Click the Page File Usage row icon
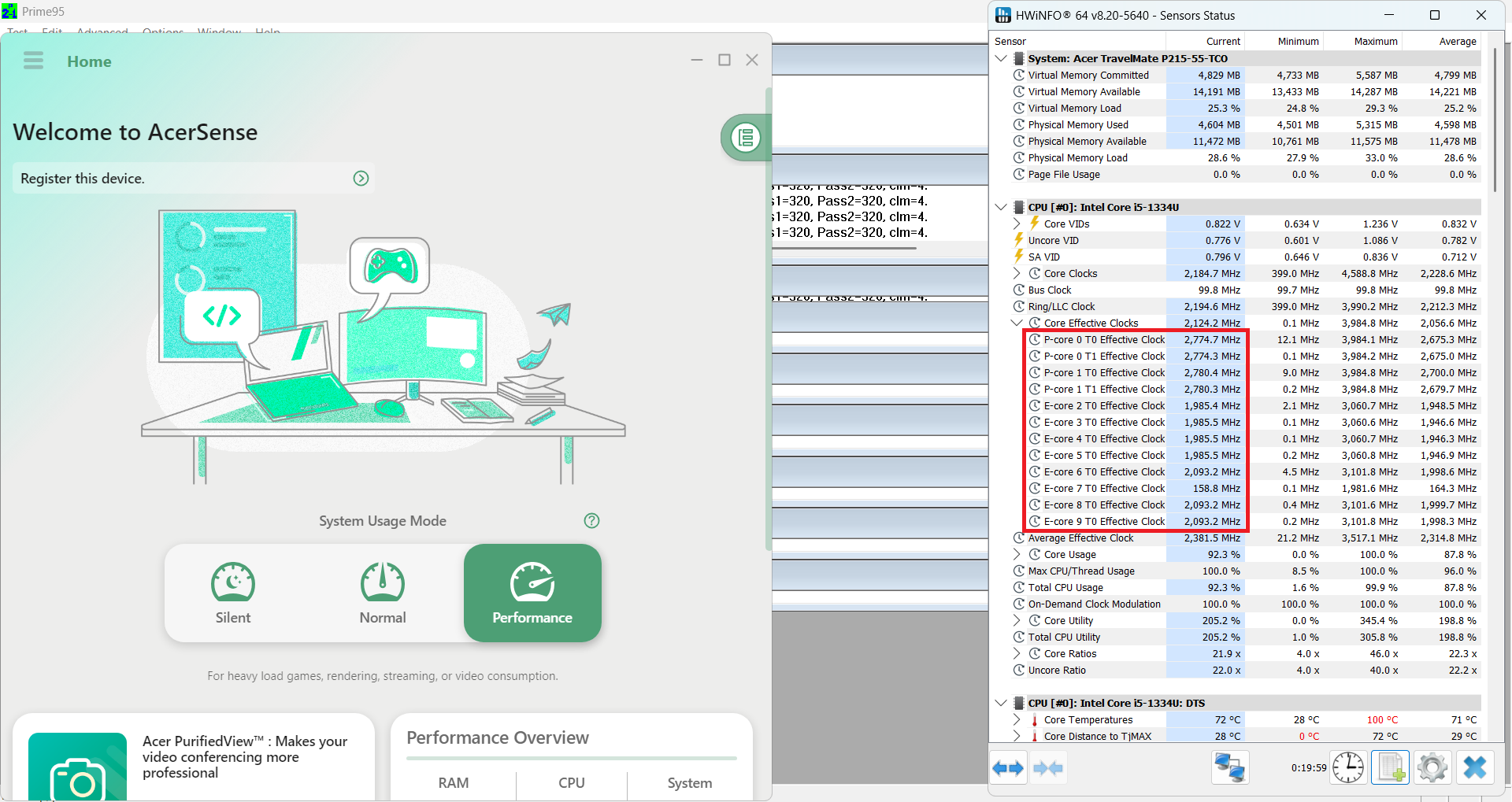The height and width of the screenshot is (802, 1512). pyautogui.click(x=1019, y=174)
